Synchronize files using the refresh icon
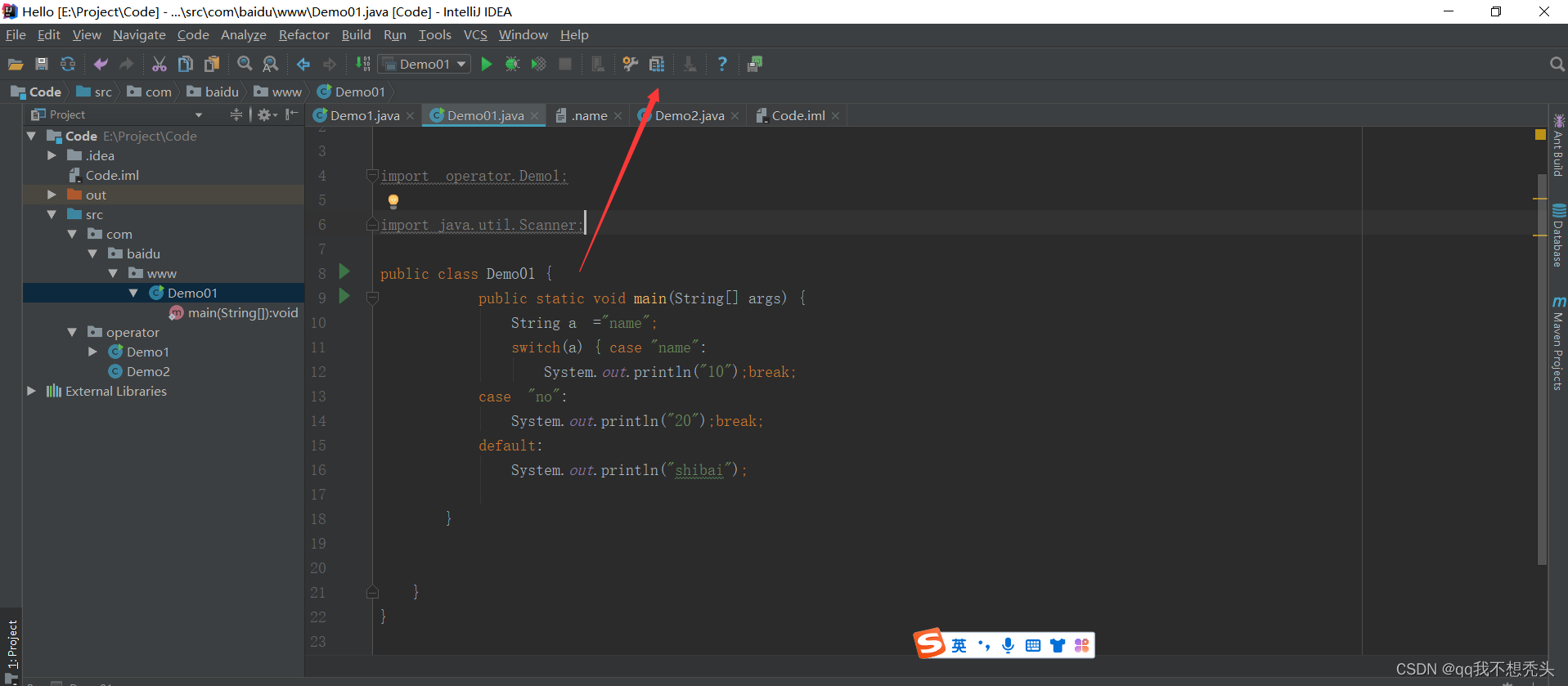Screen dimensions: 1568x686 68,64
